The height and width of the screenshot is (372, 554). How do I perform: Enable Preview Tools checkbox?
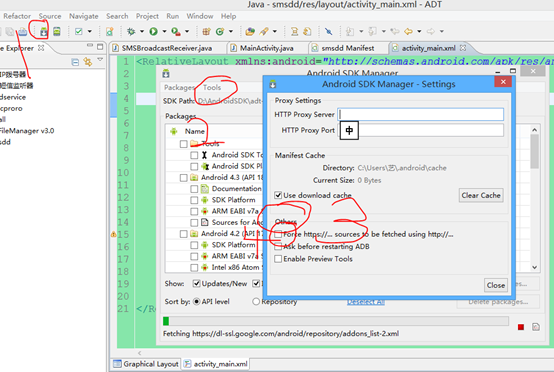click(278, 259)
